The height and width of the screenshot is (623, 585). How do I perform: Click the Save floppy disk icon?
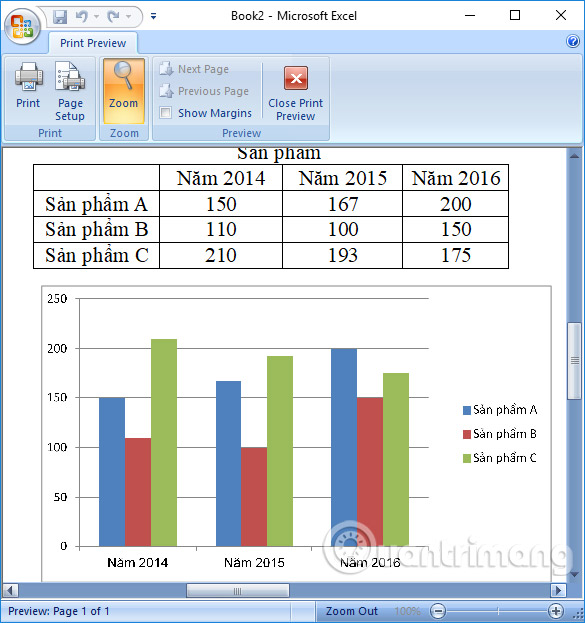(x=60, y=17)
